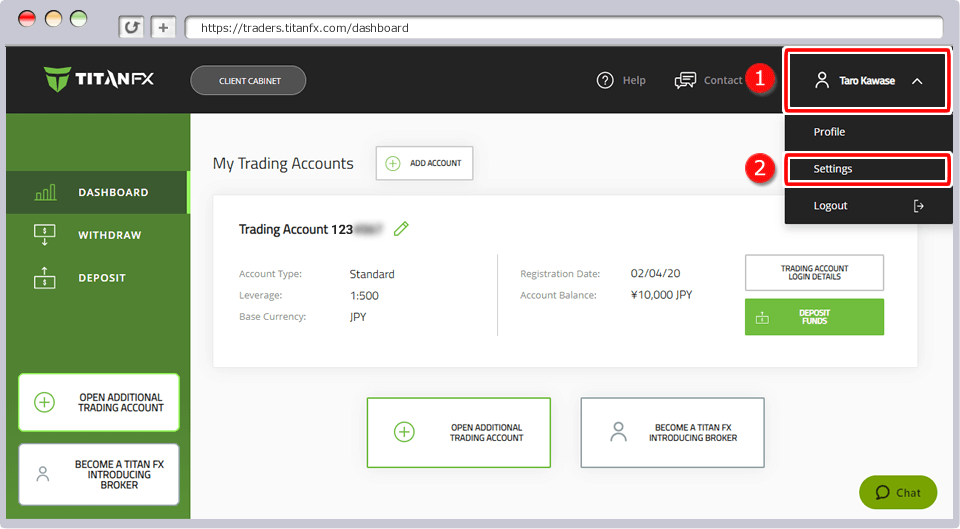This screenshot has height=529, width=960.
Task: Open Trading Account Login Details
Action: (x=814, y=272)
